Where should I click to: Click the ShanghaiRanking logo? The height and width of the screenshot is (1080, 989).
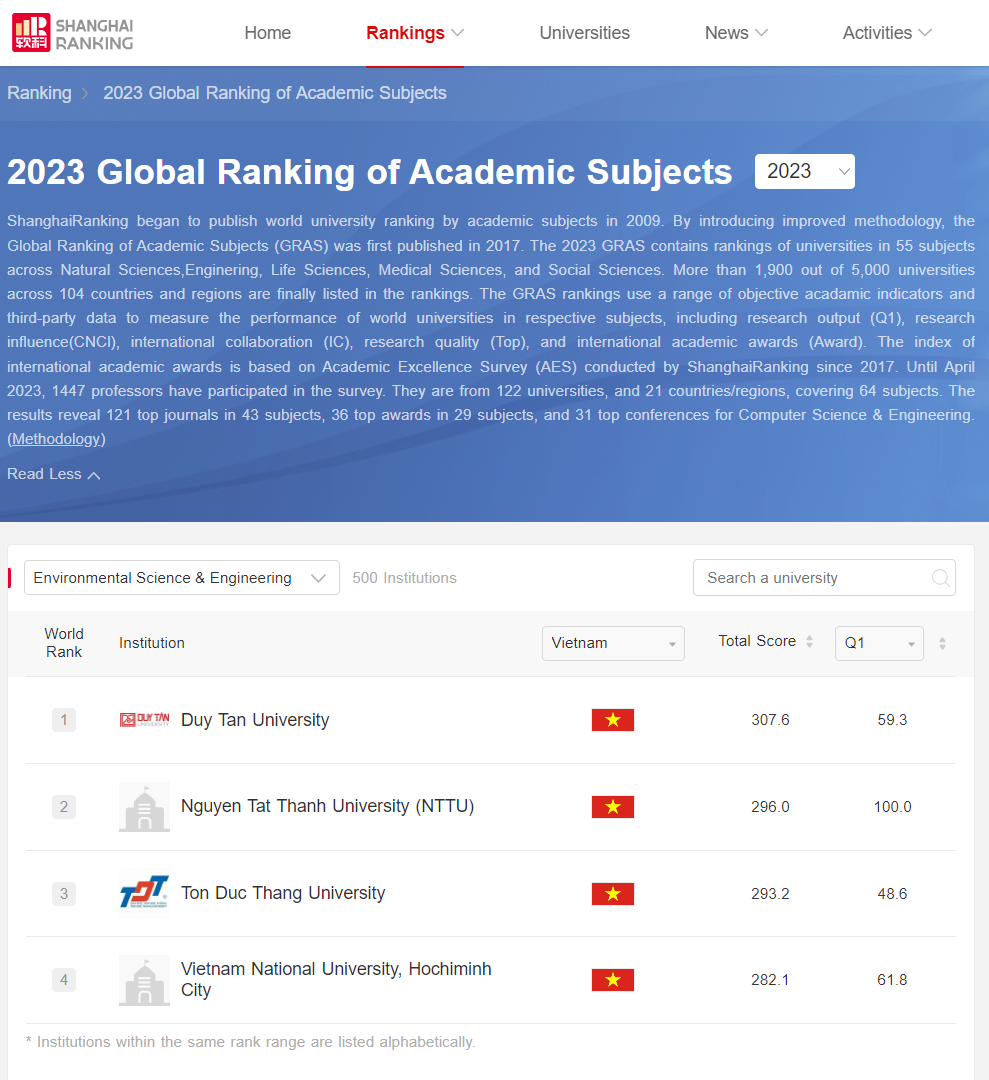tap(72, 33)
